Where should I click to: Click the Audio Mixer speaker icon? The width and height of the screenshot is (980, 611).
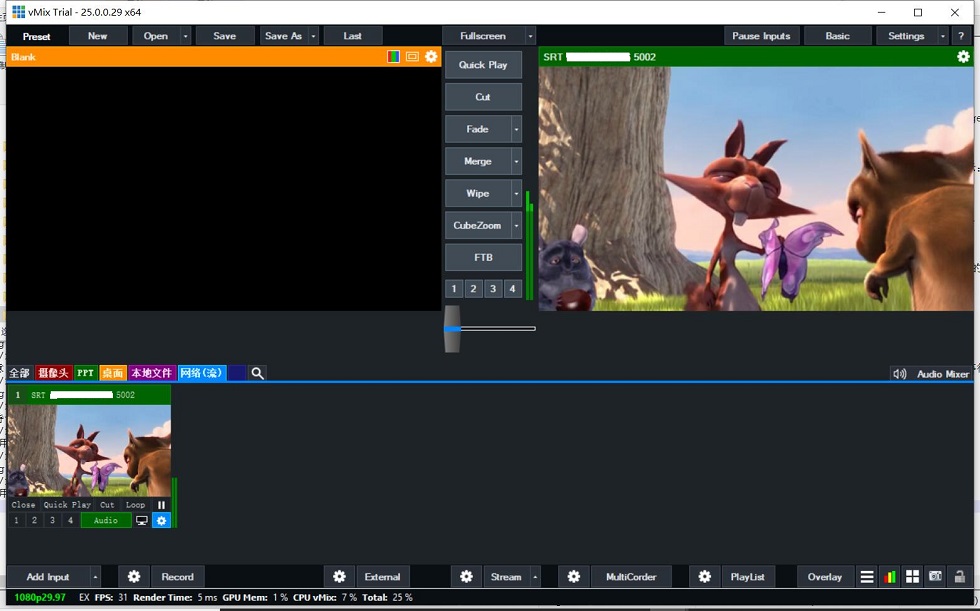(899, 374)
